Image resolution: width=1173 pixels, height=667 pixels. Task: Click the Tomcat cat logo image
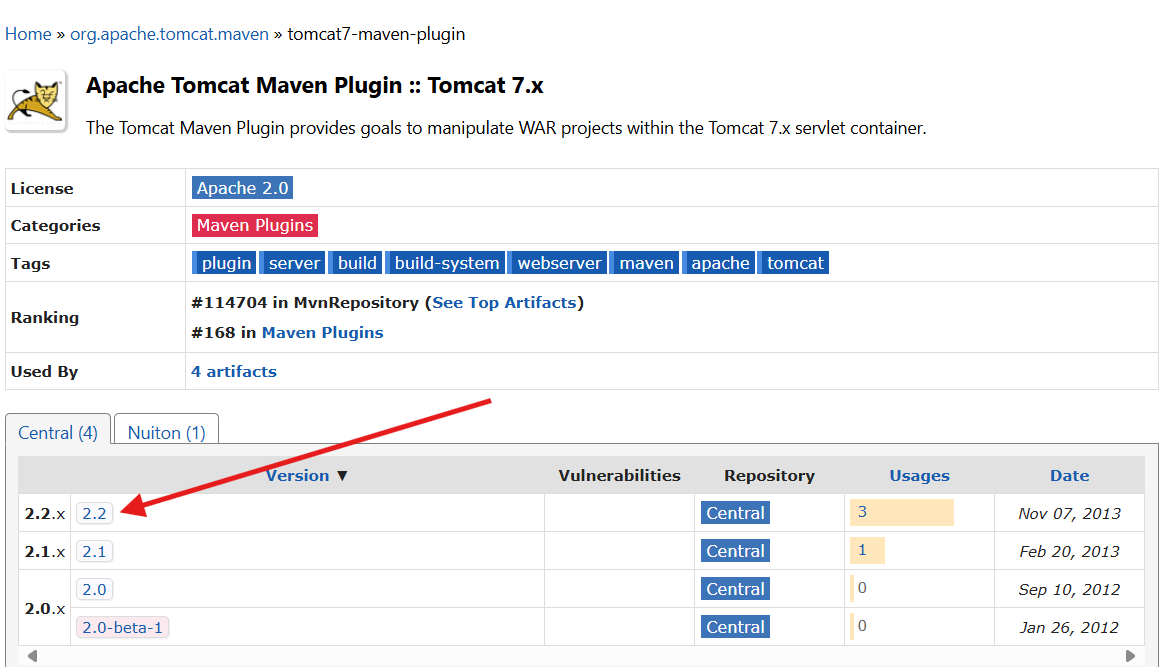tap(36, 101)
